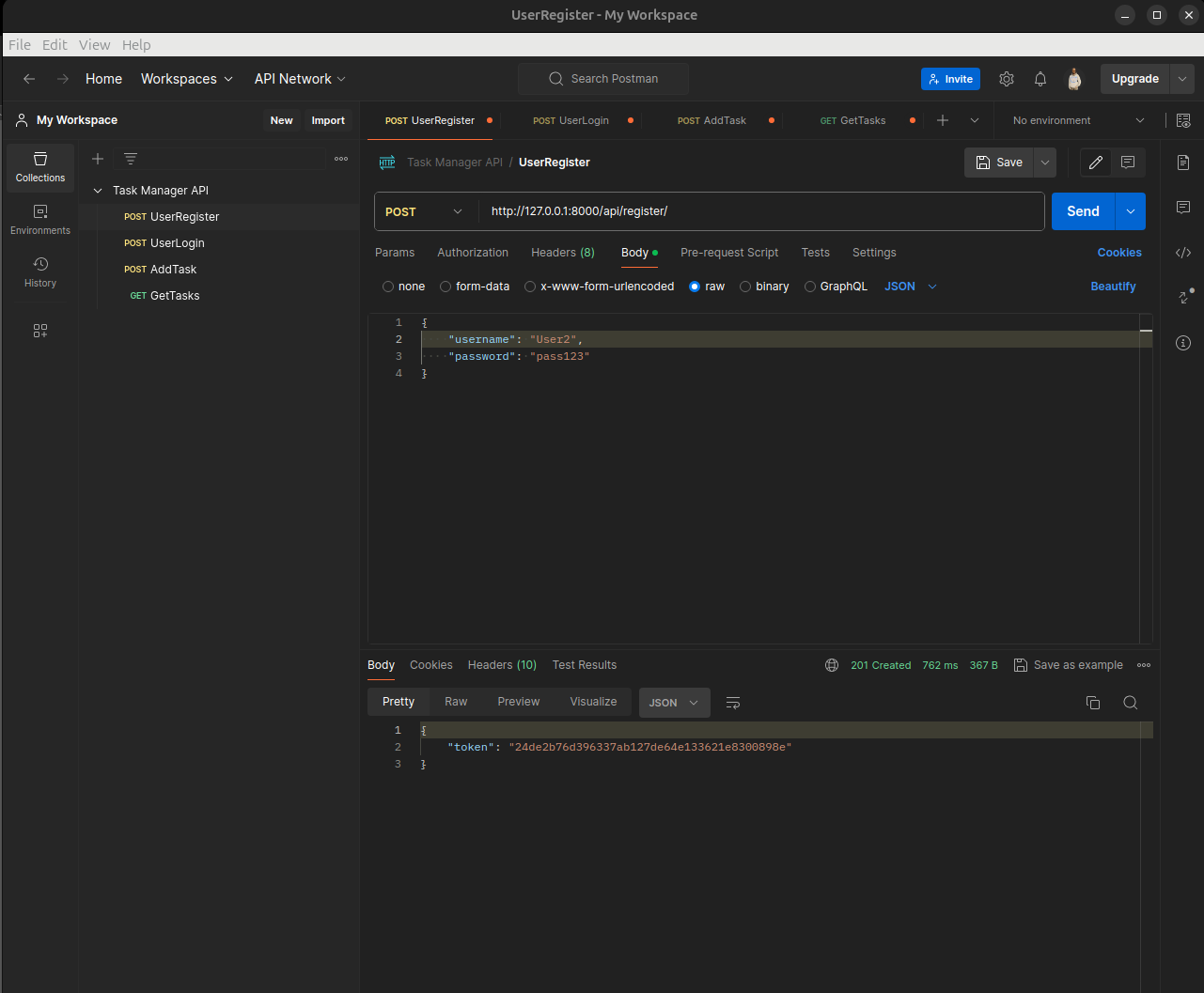Open the File menu
This screenshot has height=993, width=1204.
[x=20, y=44]
